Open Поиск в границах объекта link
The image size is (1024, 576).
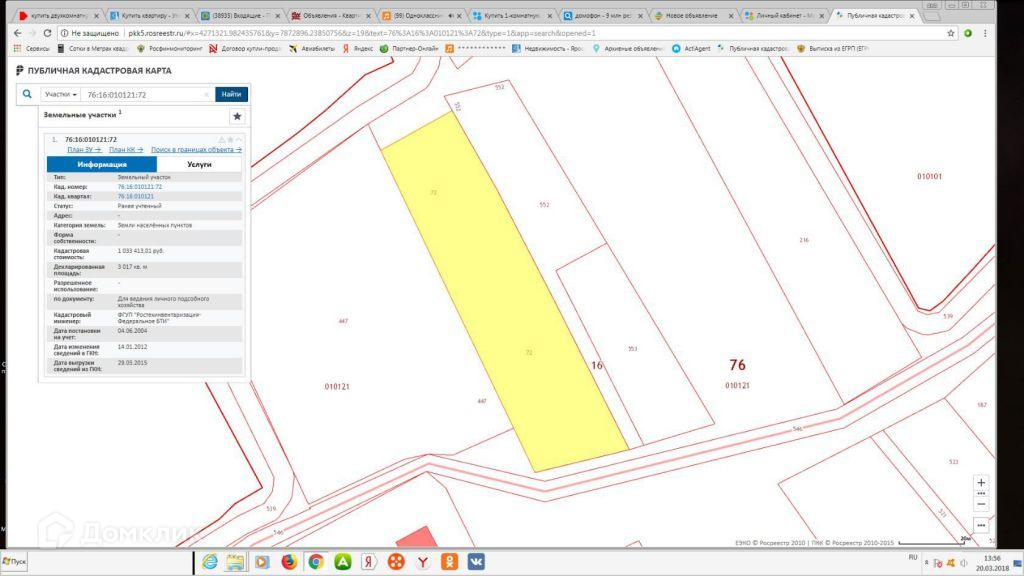(x=196, y=150)
